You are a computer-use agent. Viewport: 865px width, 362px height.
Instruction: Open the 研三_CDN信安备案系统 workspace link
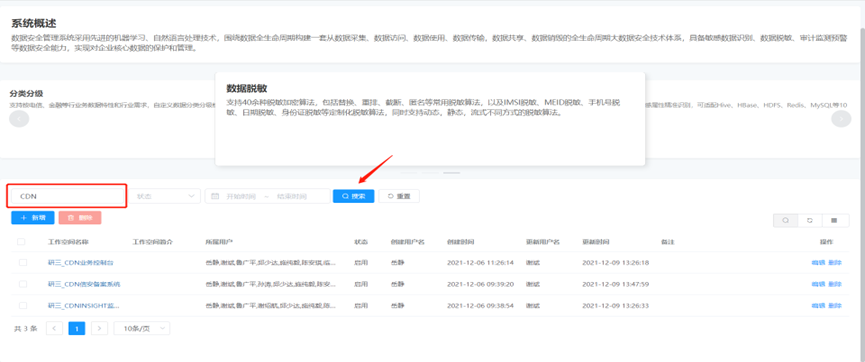84,284
